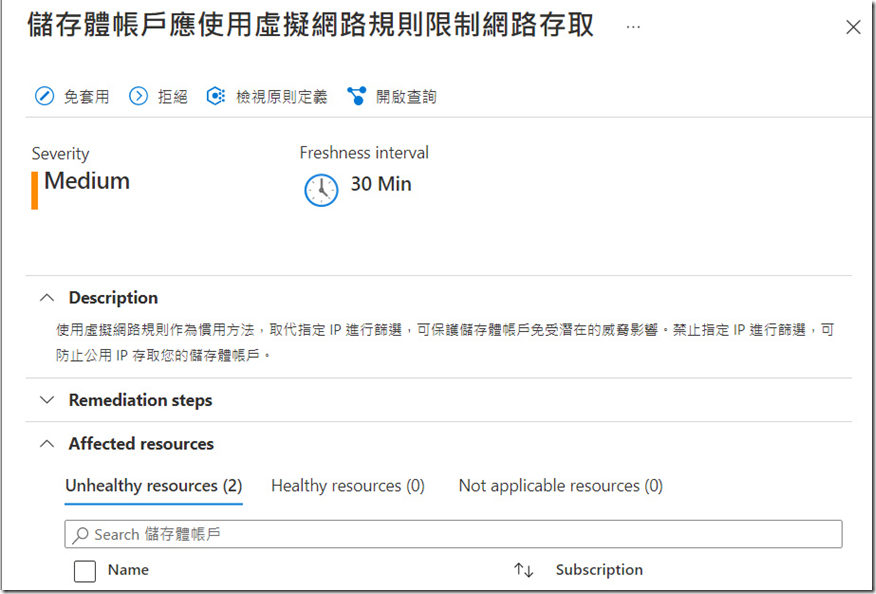The width and height of the screenshot is (876, 594).
Task: Click the 檢視原則定義 hexagon icon
Action: click(216, 96)
